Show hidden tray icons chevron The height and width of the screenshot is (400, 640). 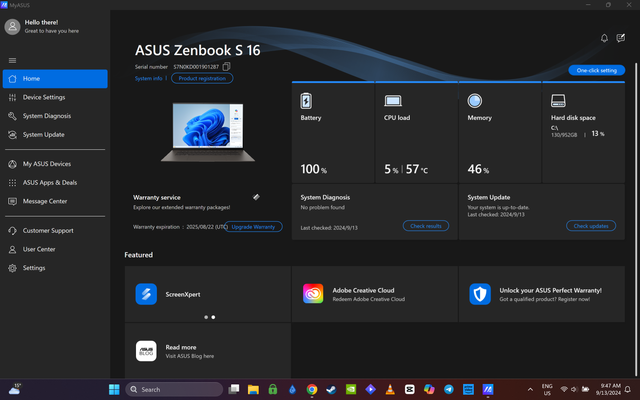[530, 389]
